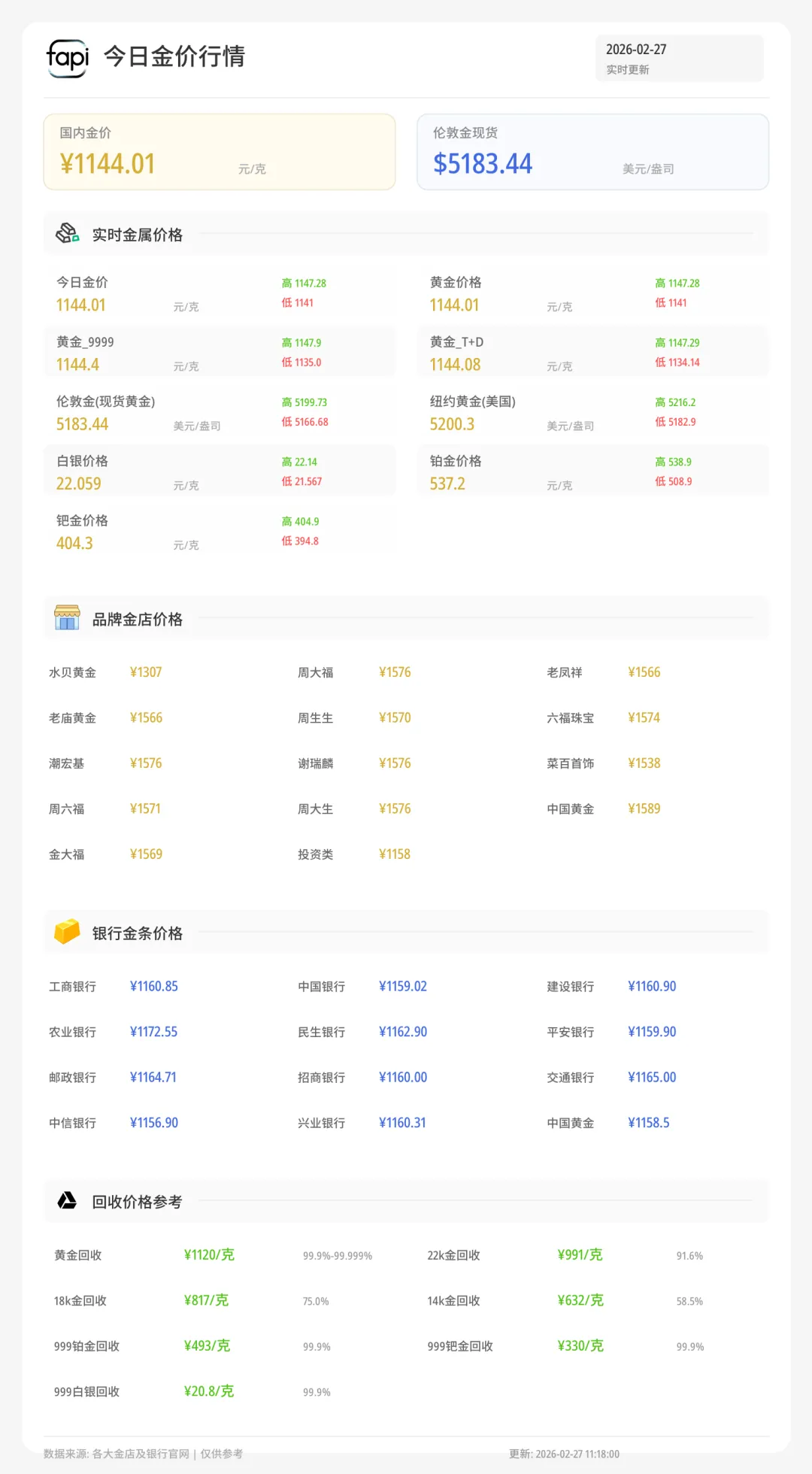Click 招商银行 price ¥1160.00
This screenshot has height=1474, width=812.
coord(403,1077)
